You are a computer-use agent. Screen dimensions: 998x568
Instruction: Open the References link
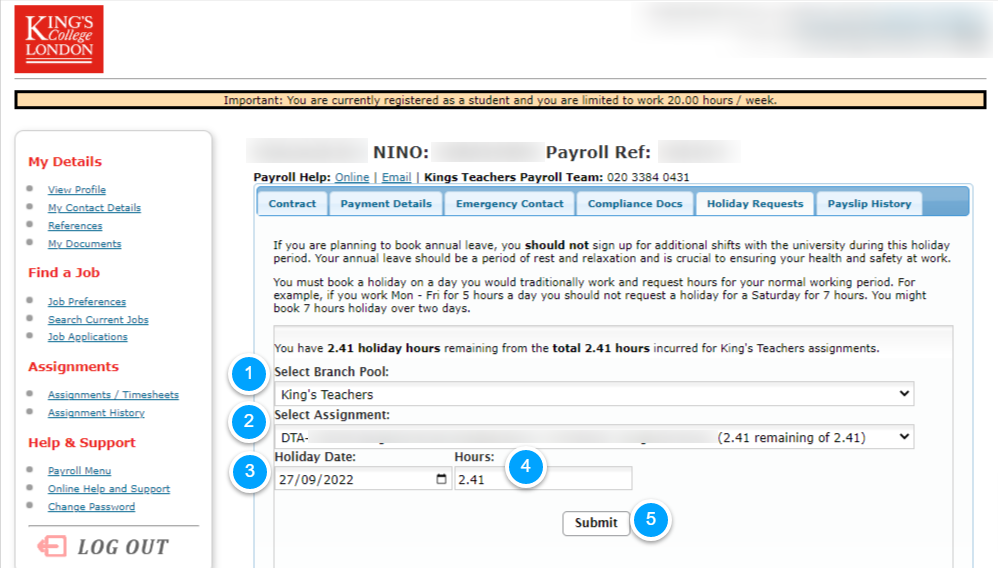[75, 225]
